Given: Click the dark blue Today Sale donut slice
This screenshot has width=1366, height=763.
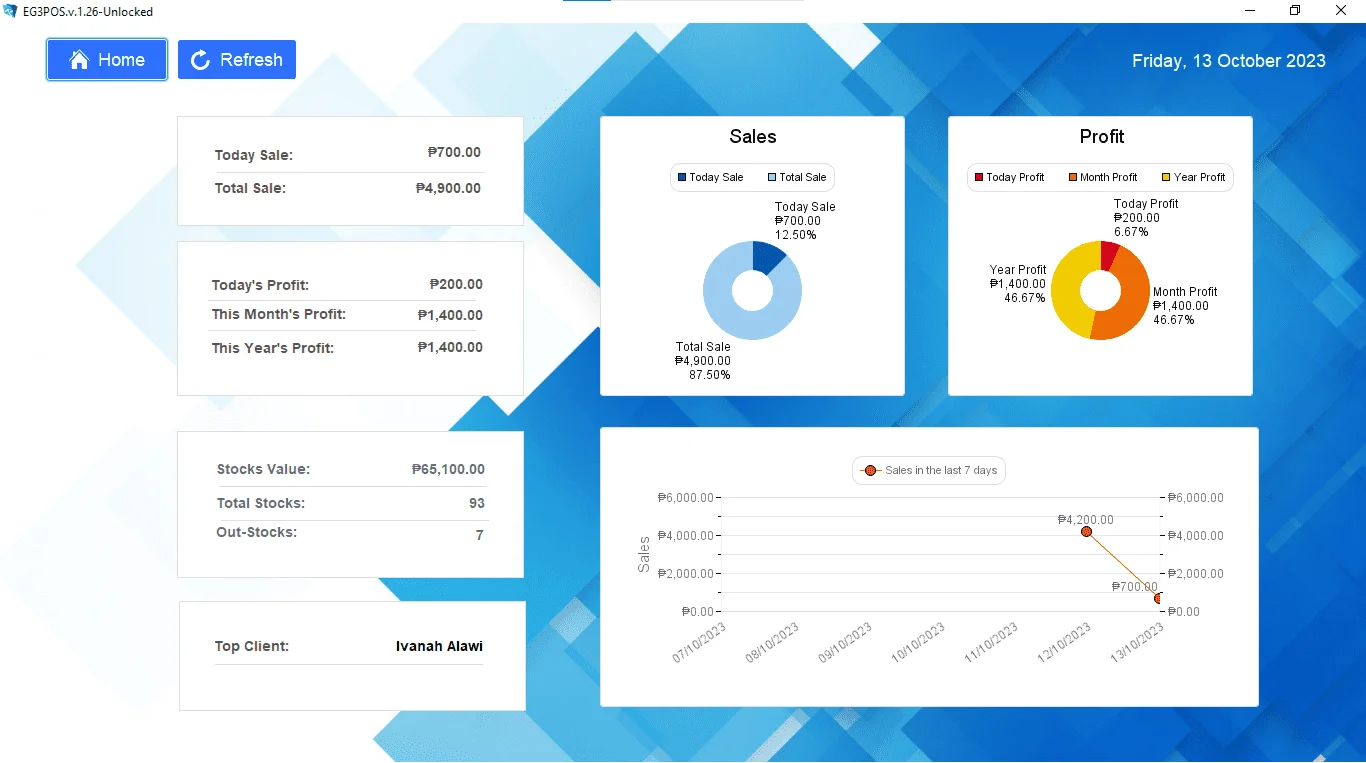Looking at the screenshot, I should tap(768, 256).
